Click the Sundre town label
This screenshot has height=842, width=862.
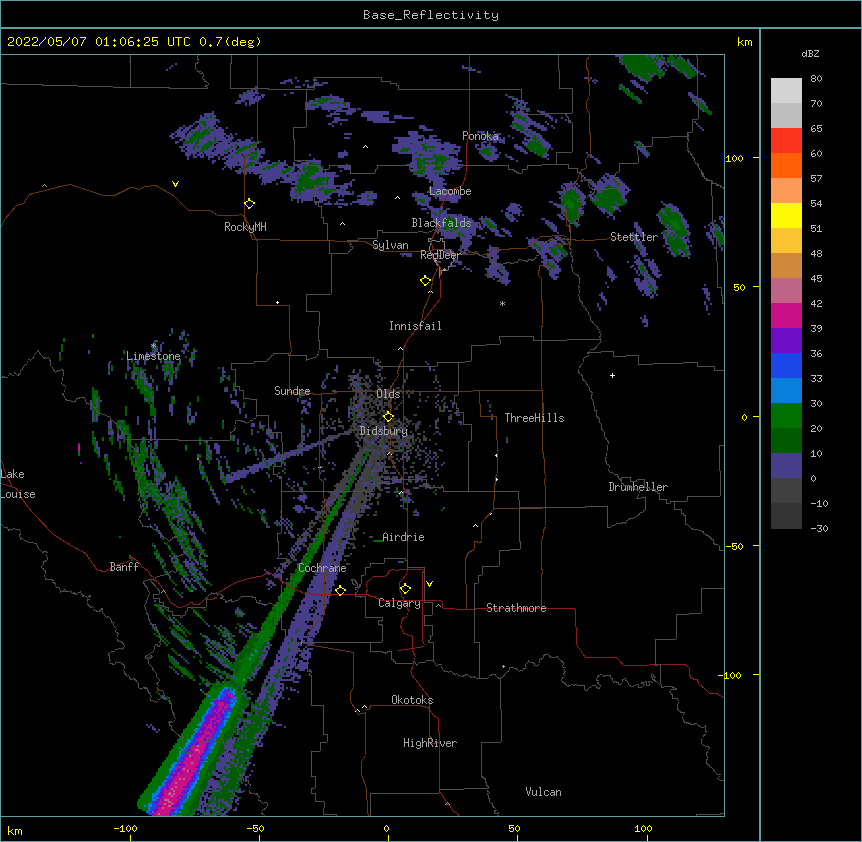point(292,391)
